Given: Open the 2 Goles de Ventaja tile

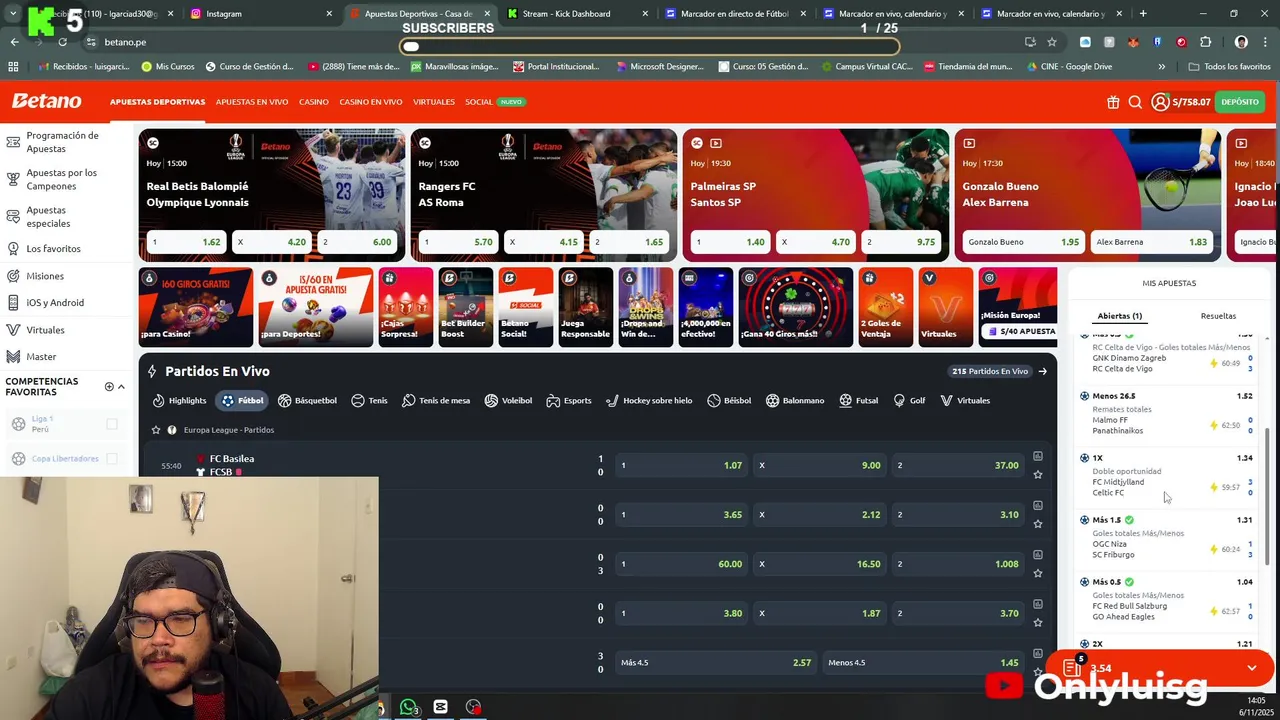Looking at the screenshot, I should pos(886,307).
